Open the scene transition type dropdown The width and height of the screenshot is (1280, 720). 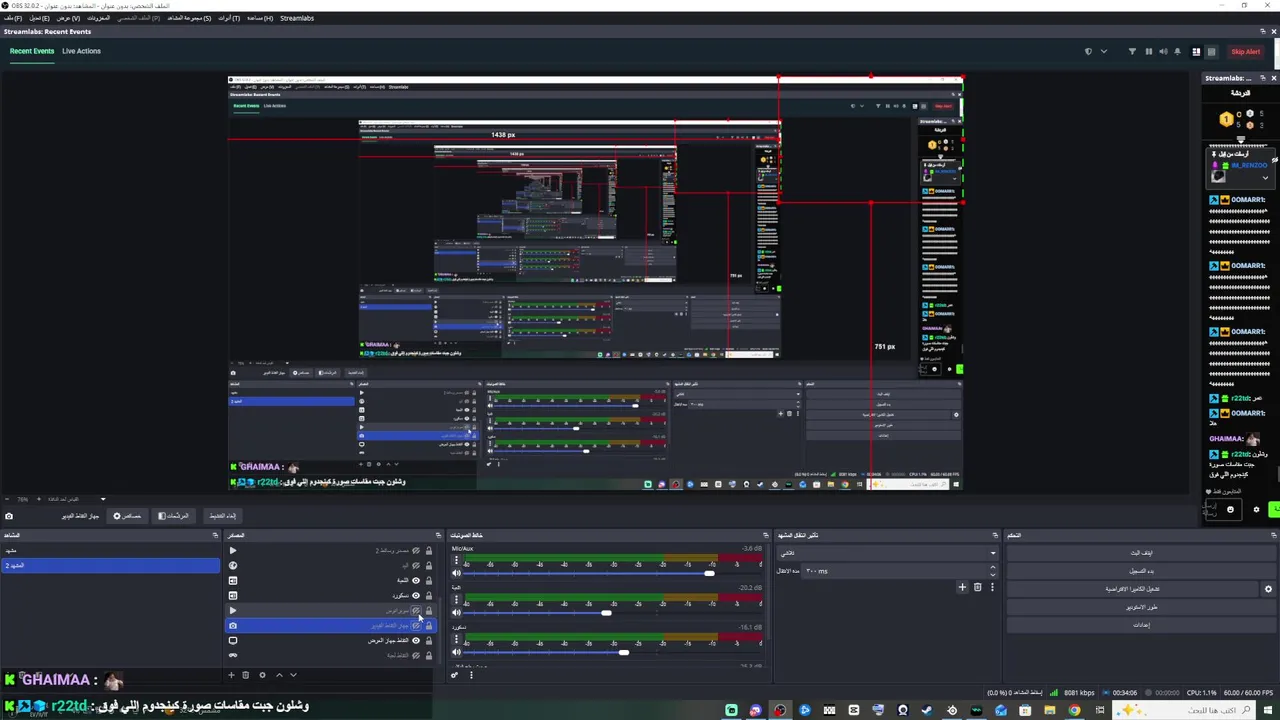tap(888, 552)
